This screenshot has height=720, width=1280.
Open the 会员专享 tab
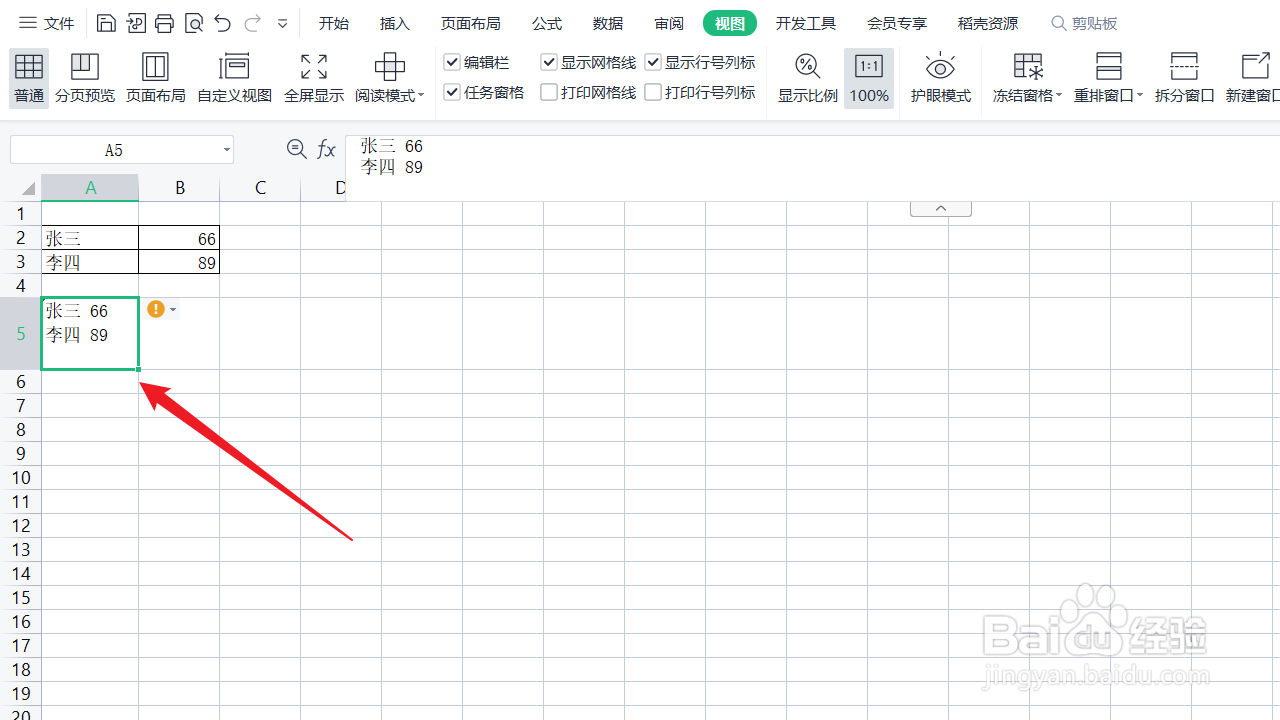click(x=897, y=23)
